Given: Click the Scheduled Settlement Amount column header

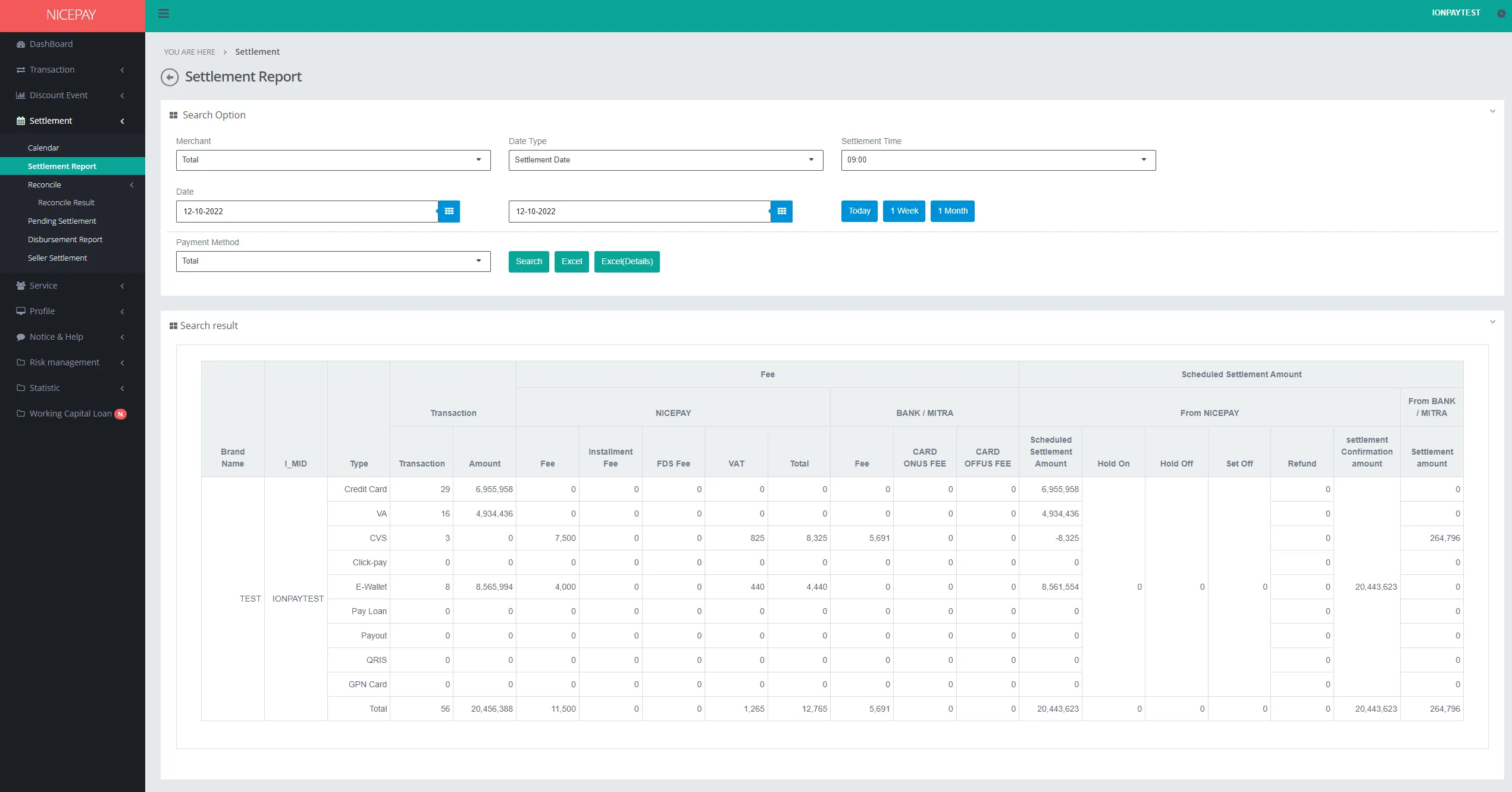Looking at the screenshot, I should pos(1051,452).
